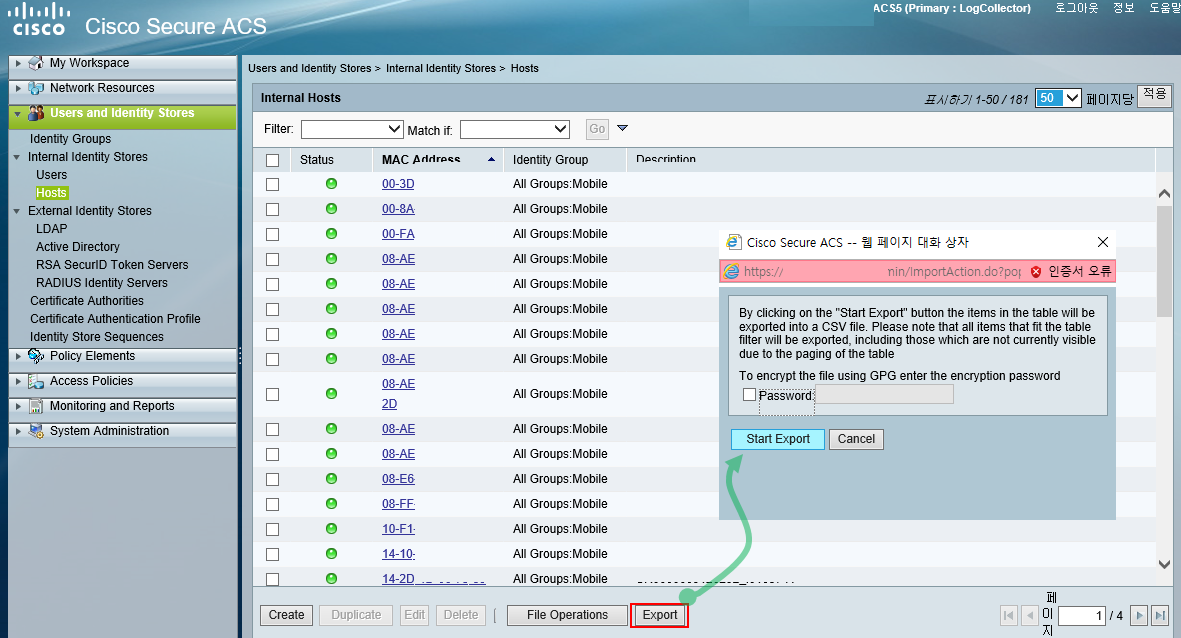Expand Policy Elements section

click(x=18, y=356)
